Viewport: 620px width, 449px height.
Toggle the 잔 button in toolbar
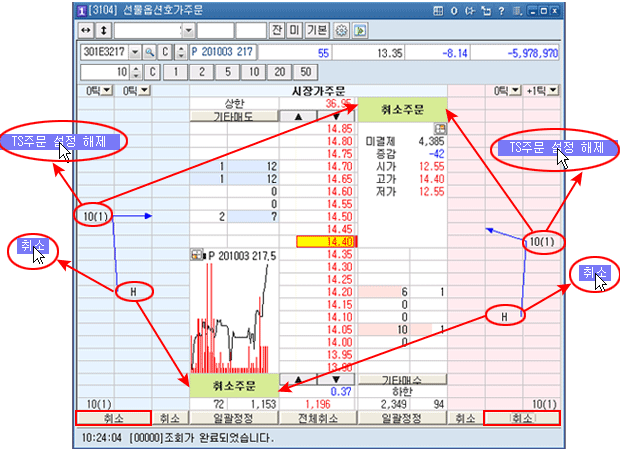click(277, 30)
